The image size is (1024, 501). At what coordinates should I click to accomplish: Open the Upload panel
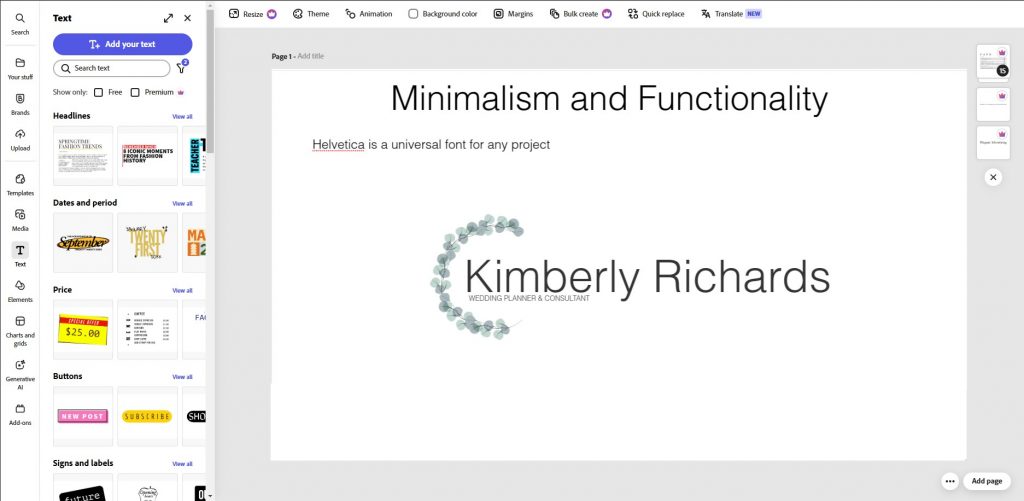[x=20, y=139]
